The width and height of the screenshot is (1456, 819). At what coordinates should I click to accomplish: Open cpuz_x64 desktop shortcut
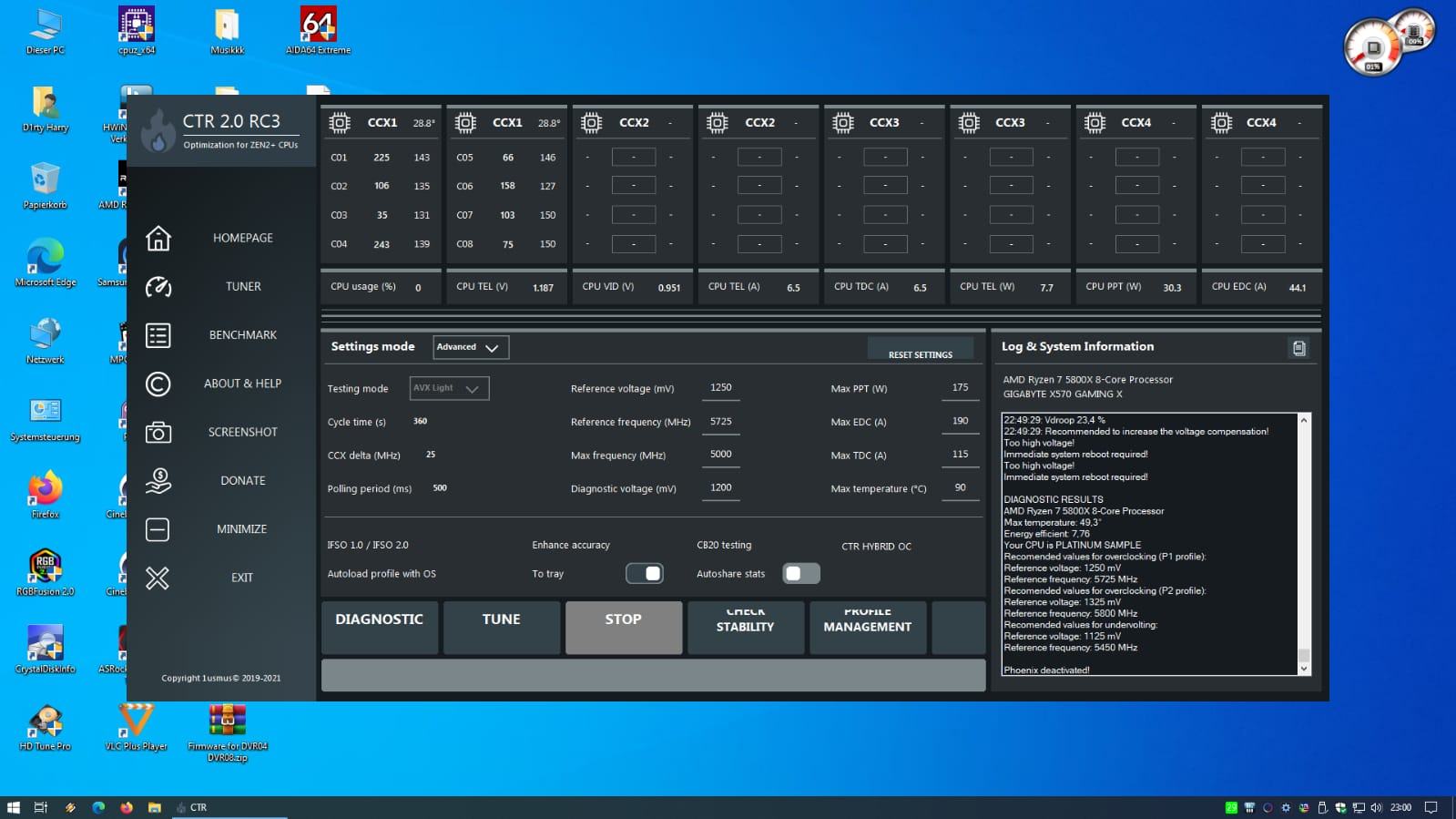(x=136, y=30)
